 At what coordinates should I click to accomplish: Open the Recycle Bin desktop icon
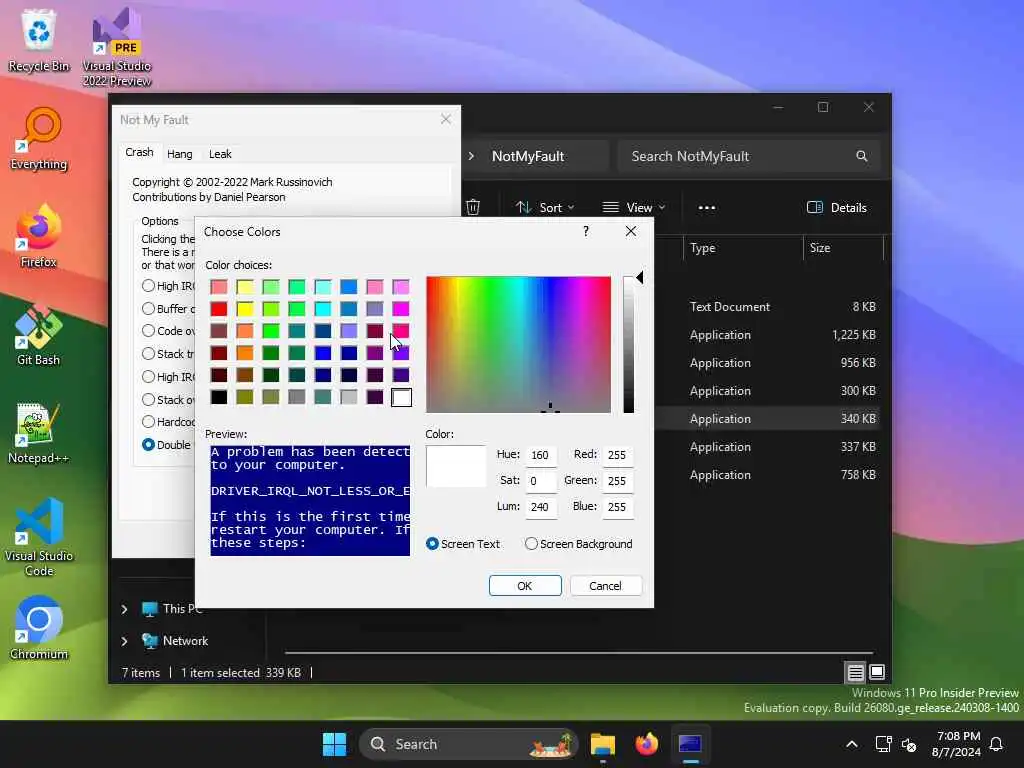coord(39,40)
